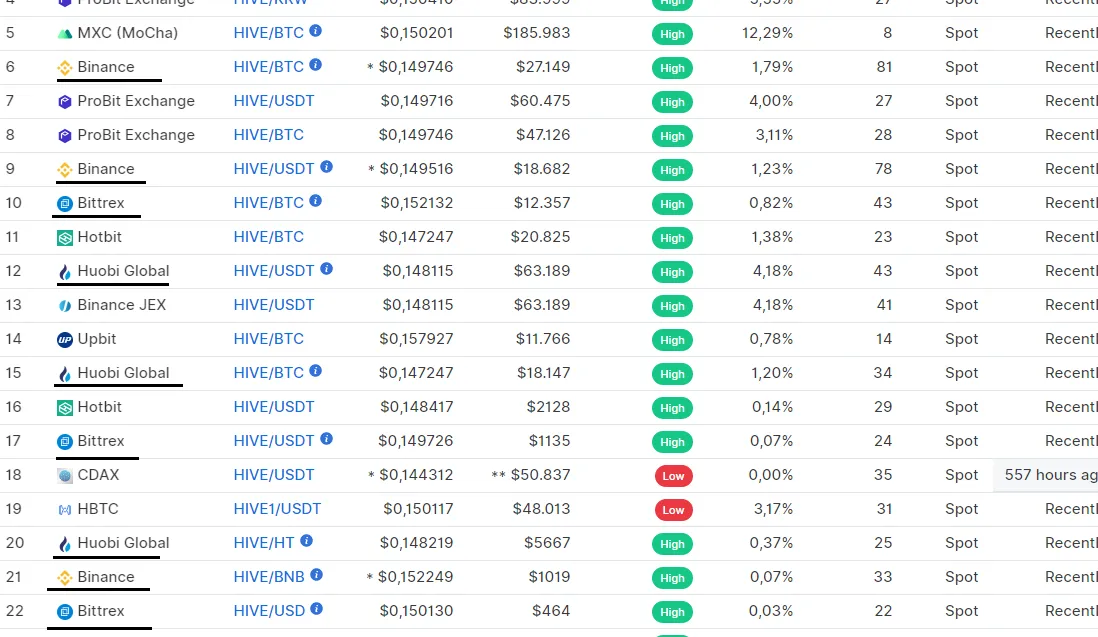The width and height of the screenshot is (1098, 637).
Task: Click info icon beside HIVE/USDT in row 12
Action: pyautogui.click(x=326, y=269)
